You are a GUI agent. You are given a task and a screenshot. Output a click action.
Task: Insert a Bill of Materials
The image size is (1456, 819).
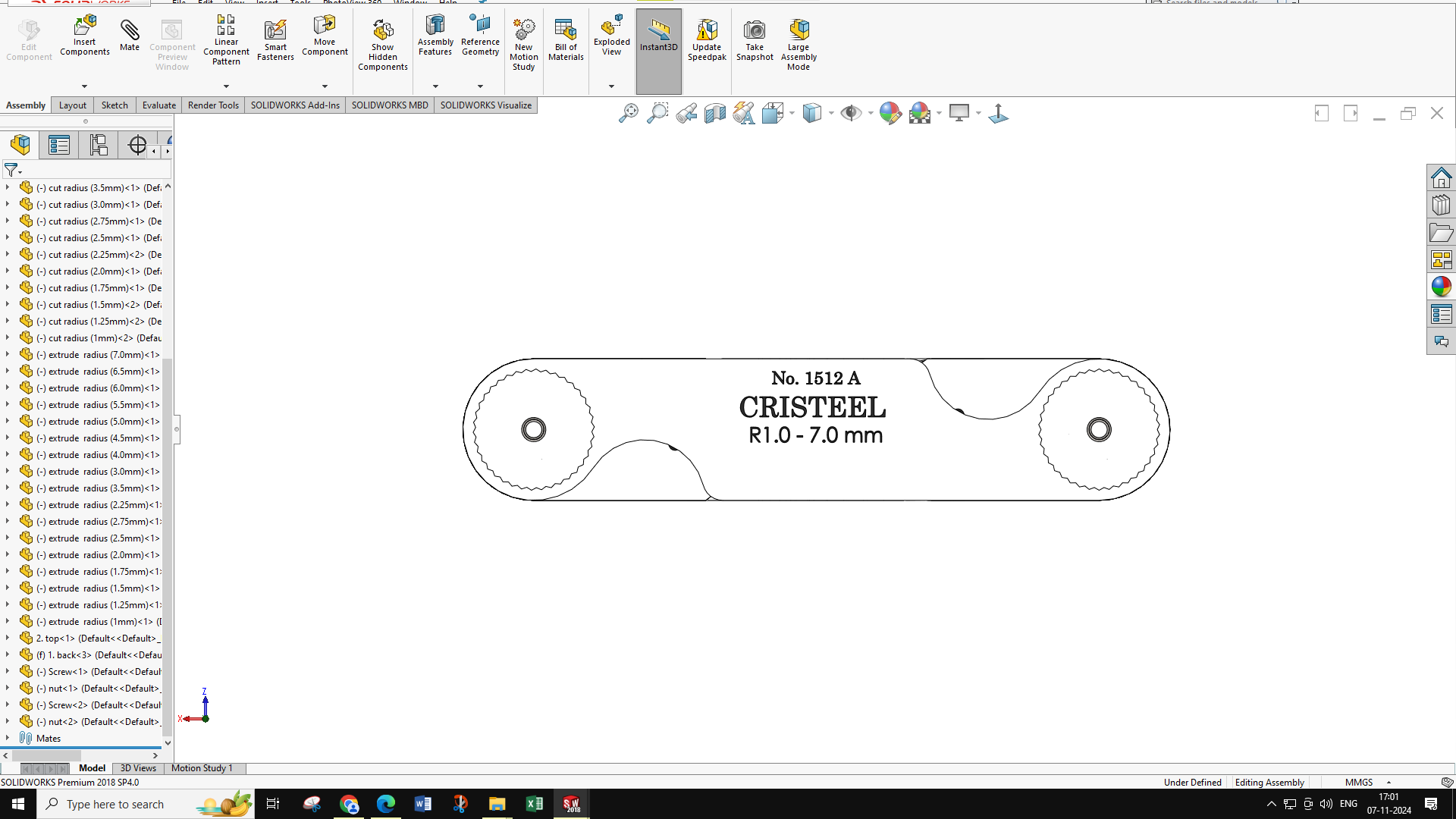566,41
